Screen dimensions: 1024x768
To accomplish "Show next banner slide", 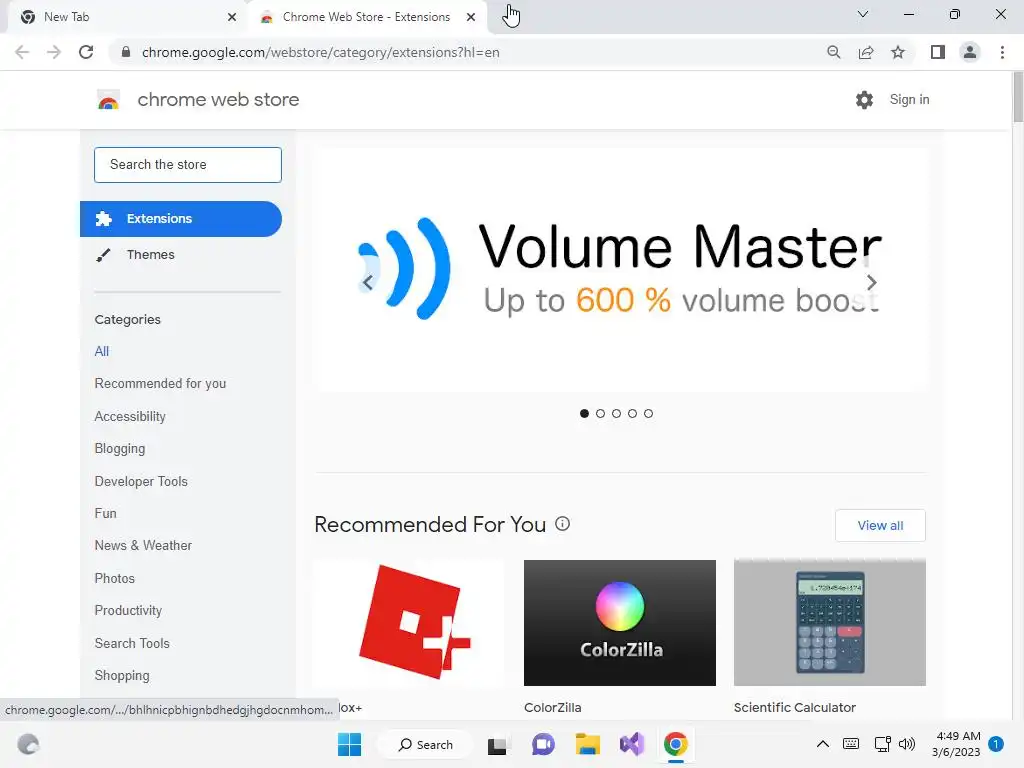I will pos(871,282).
